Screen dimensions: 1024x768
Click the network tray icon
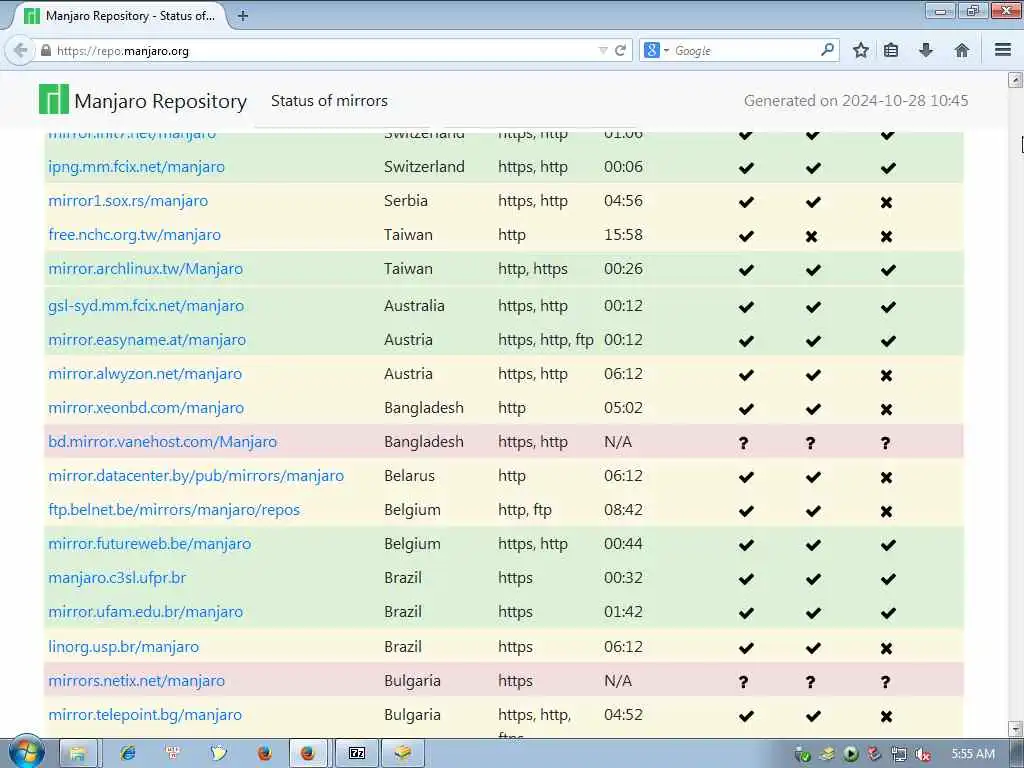[x=898, y=754]
